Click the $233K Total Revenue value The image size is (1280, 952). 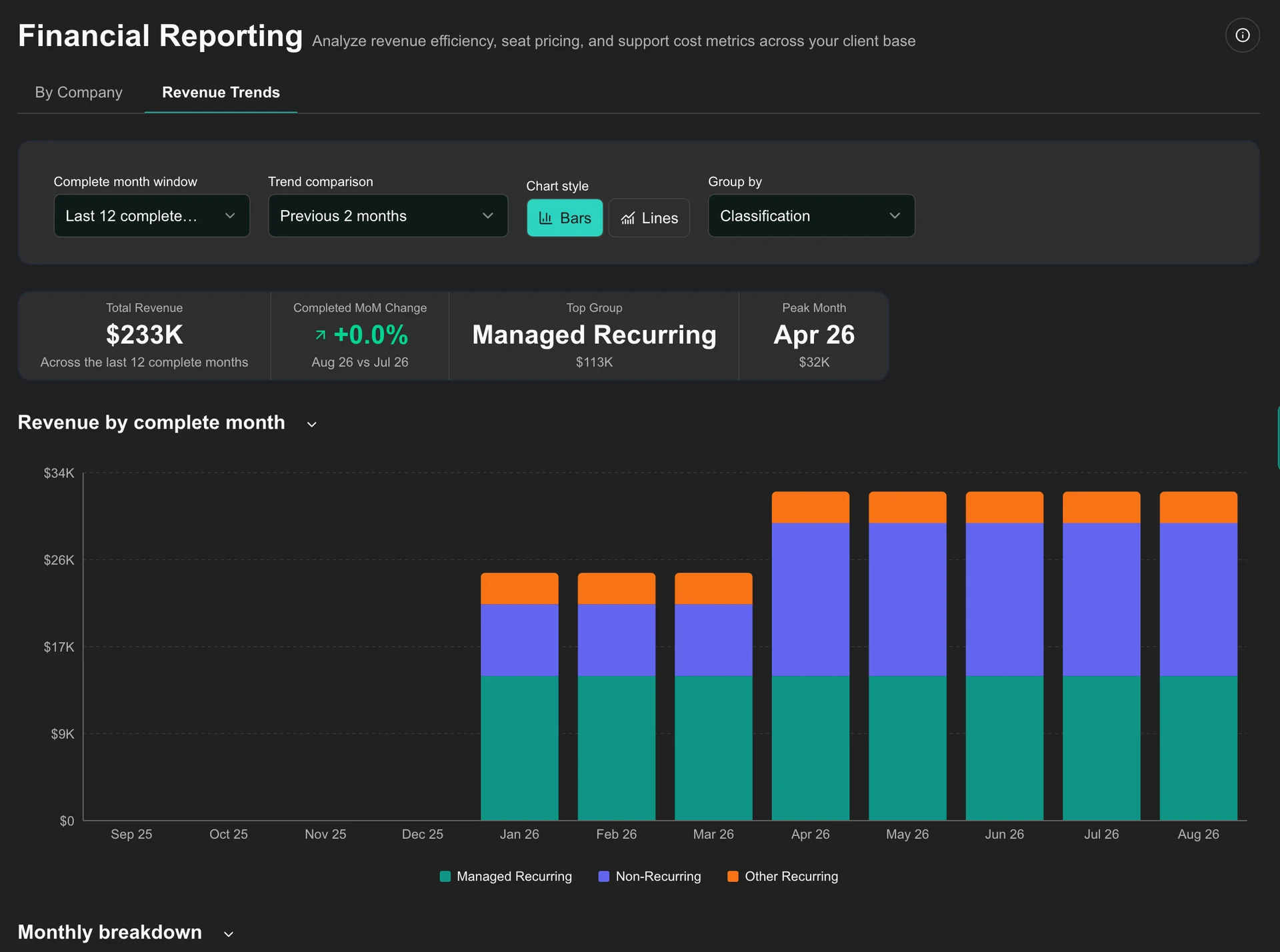coord(145,335)
